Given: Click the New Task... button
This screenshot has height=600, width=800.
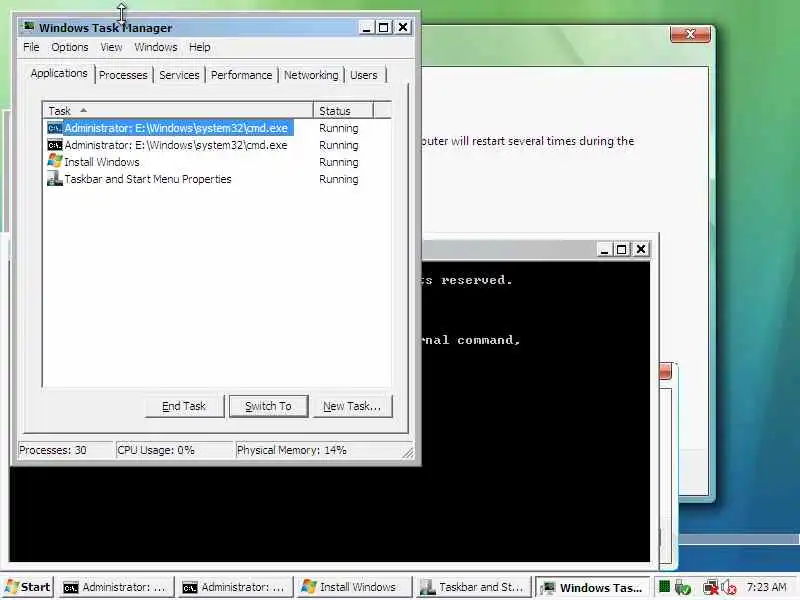Looking at the screenshot, I should [352, 406].
